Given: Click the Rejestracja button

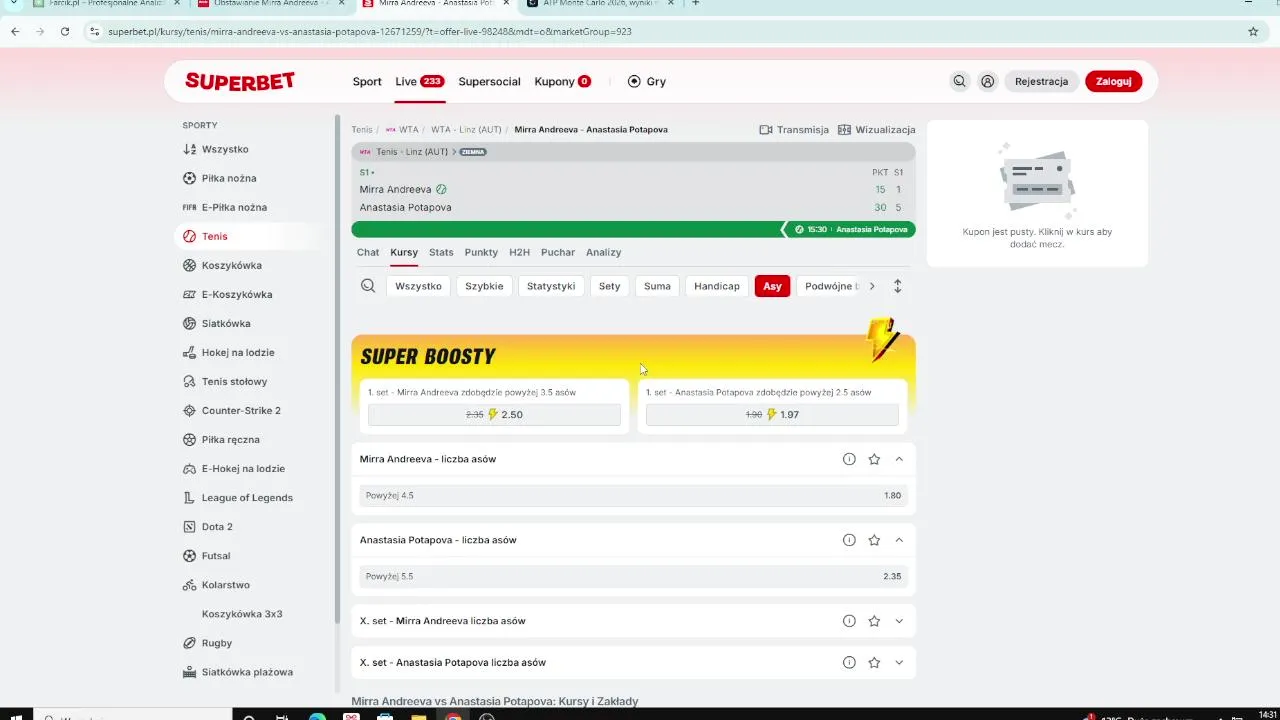Looking at the screenshot, I should point(1041,82).
